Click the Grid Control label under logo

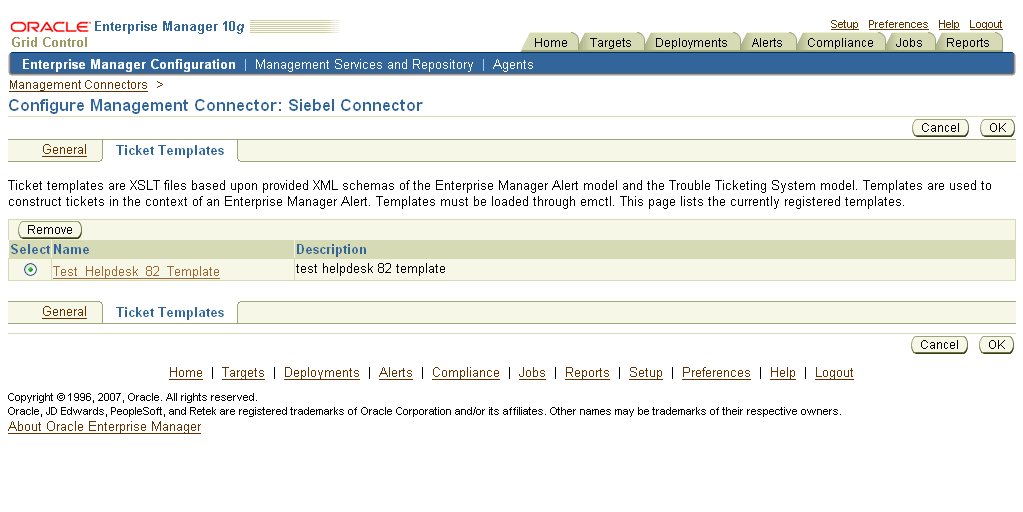49,42
